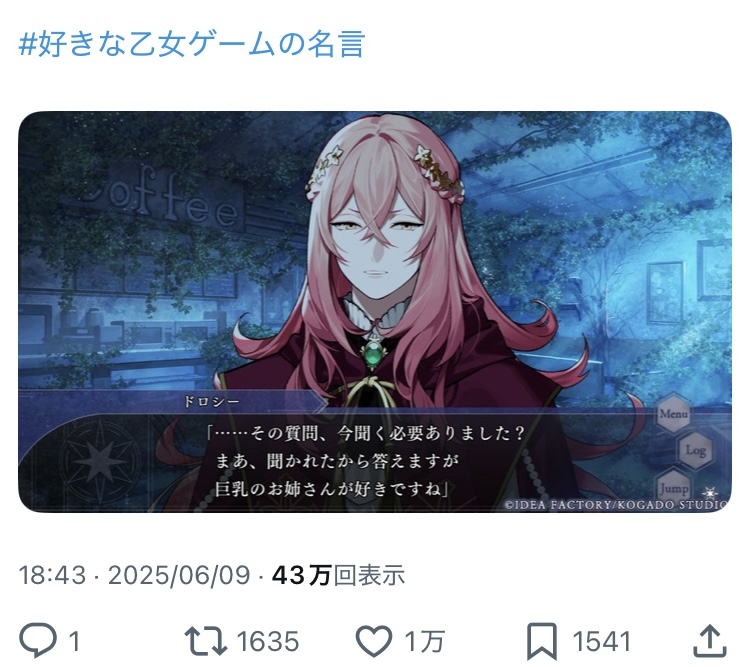Open the 18:43 · 2025/06/09 timestamp
The height and width of the screenshot is (667, 750).
(134, 575)
